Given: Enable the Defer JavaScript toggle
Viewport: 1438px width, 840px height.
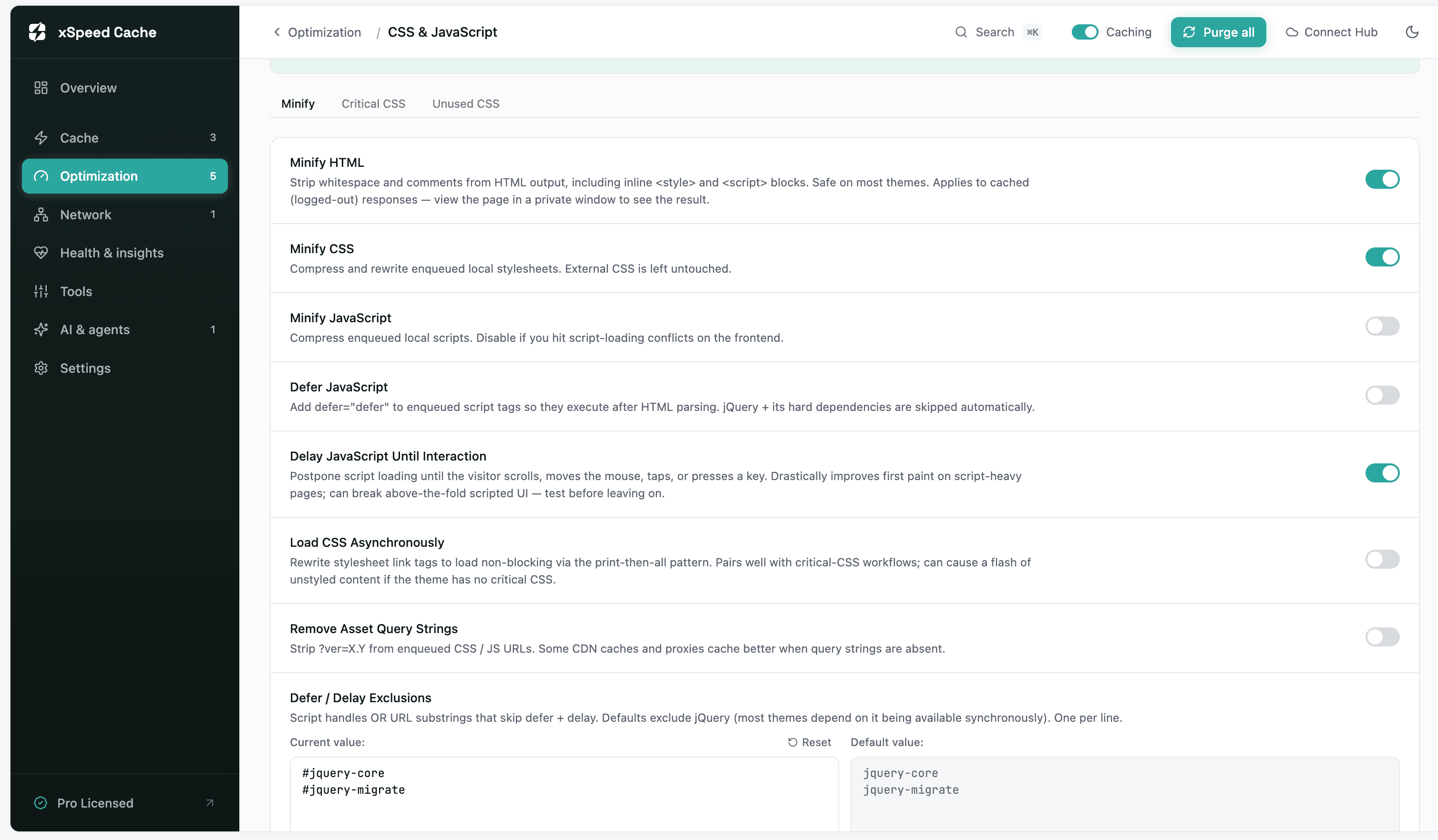Looking at the screenshot, I should tap(1382, 396).
